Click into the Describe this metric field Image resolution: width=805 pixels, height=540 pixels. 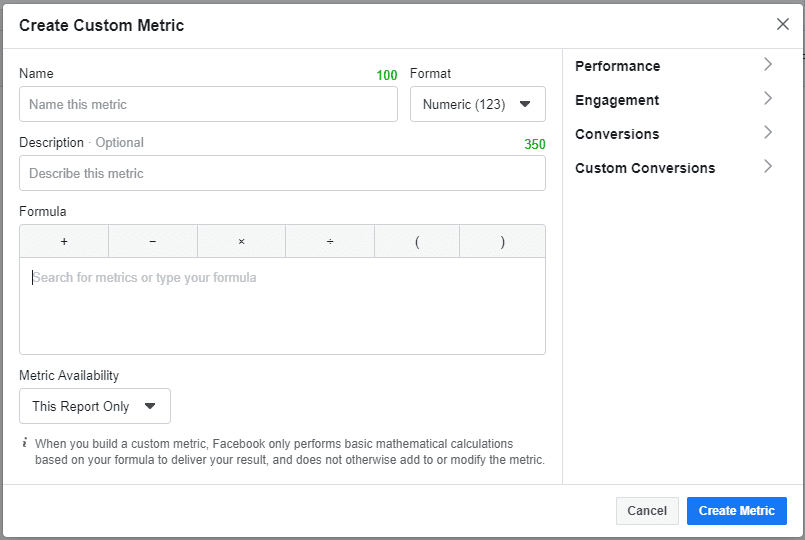click(x=282, y=173)
